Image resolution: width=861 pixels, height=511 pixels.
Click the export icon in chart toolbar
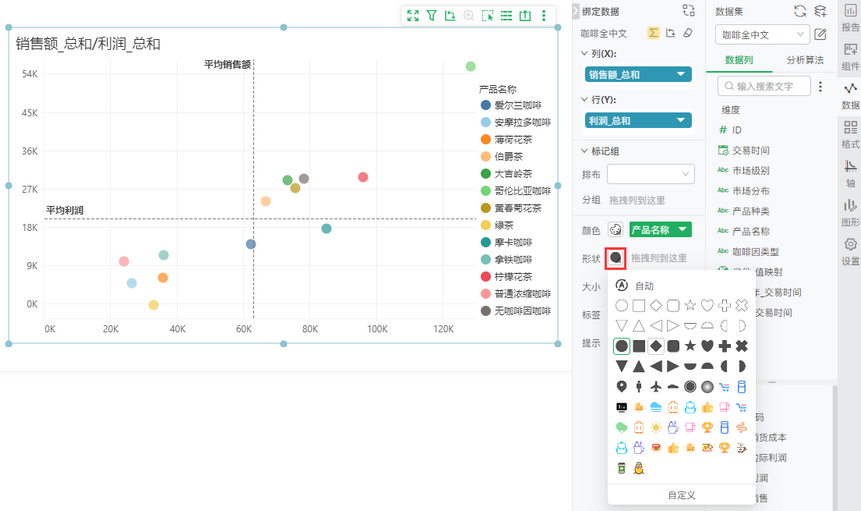[525, 15]
